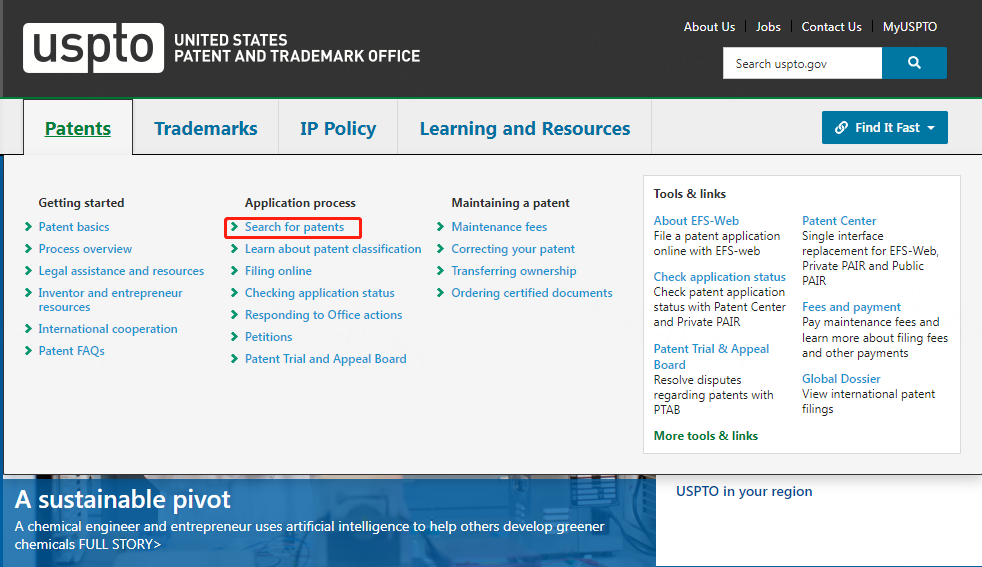This screenshot has width=982, height=567.
Task: Open Correcting your patent link
Action: tap(513, 249)
